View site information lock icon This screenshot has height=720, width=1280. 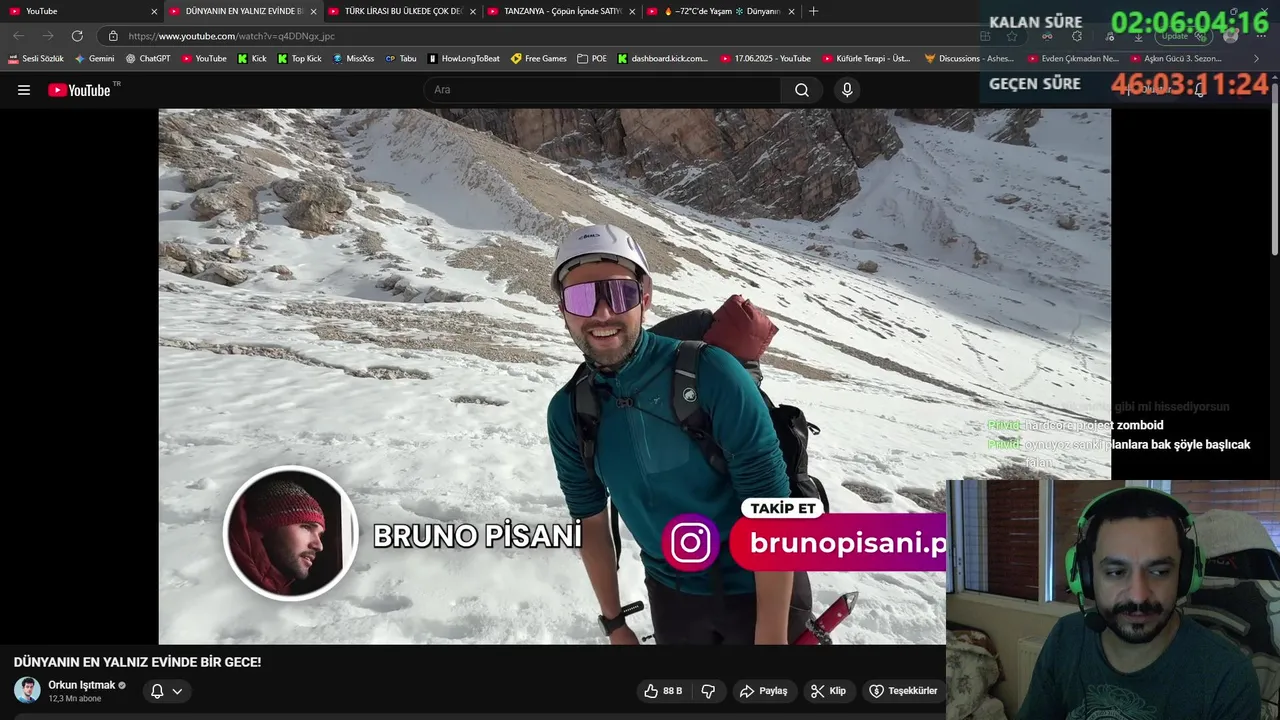[x=113, y=36]
